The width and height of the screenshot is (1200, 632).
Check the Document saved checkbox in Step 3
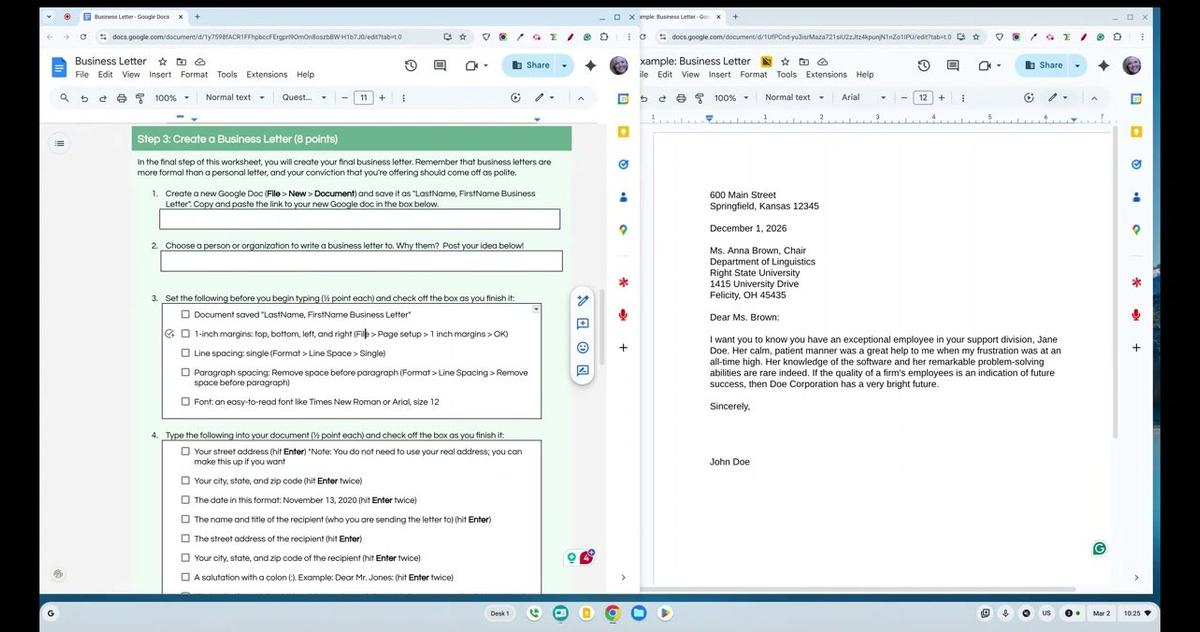(x=185, y=314)
